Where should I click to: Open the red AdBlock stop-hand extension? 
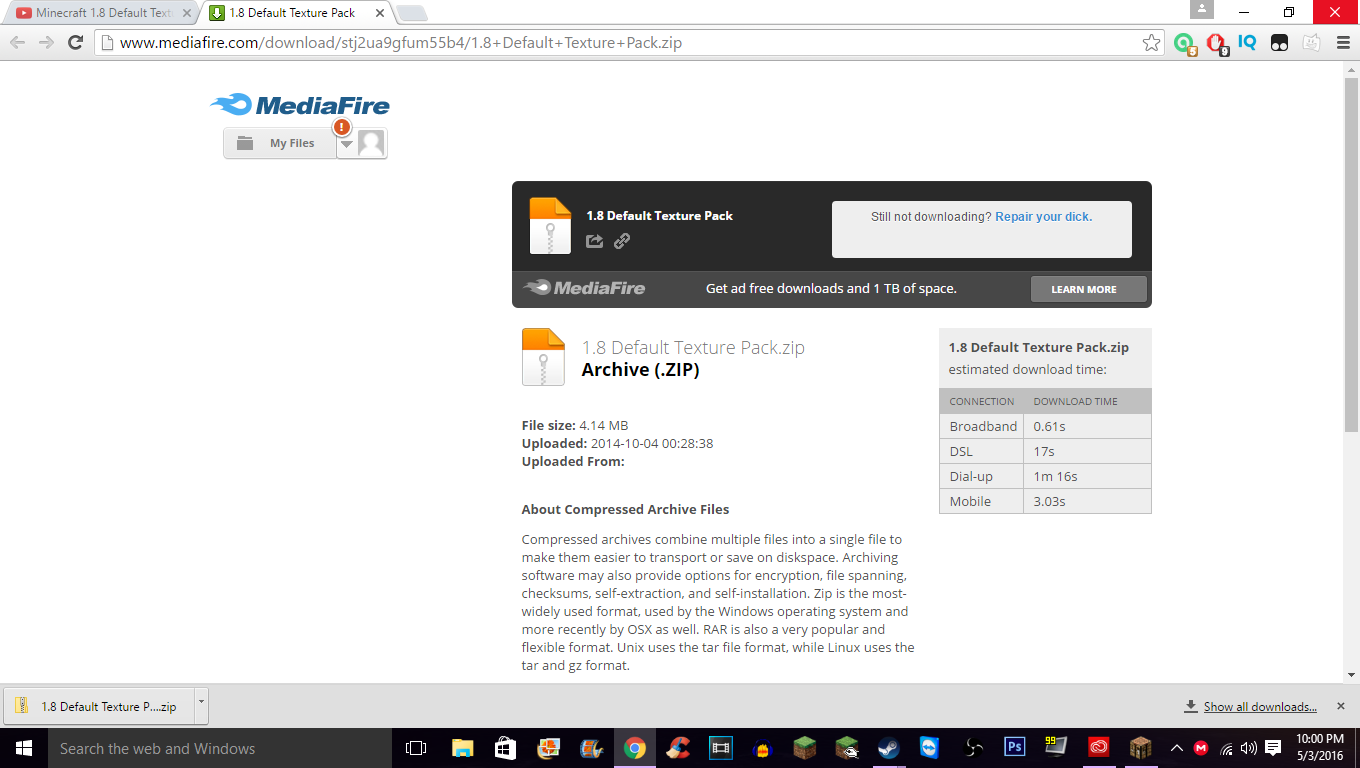(x=1216, y=43)
